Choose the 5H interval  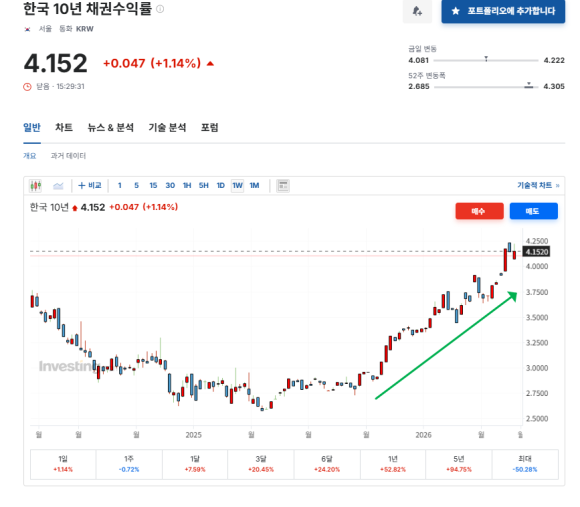tap(204, 185)
